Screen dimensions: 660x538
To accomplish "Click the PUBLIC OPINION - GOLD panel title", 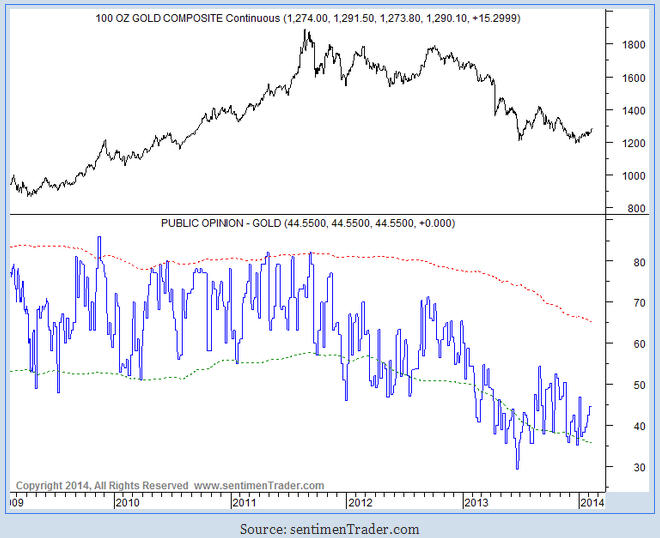I will pyautogui.click(x=307, y=223).
